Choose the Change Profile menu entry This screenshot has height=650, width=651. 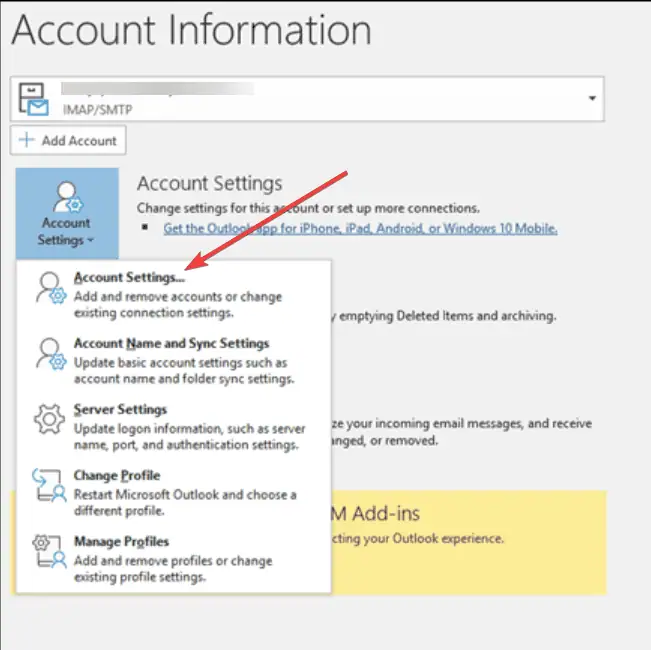[x=174, y=493]
